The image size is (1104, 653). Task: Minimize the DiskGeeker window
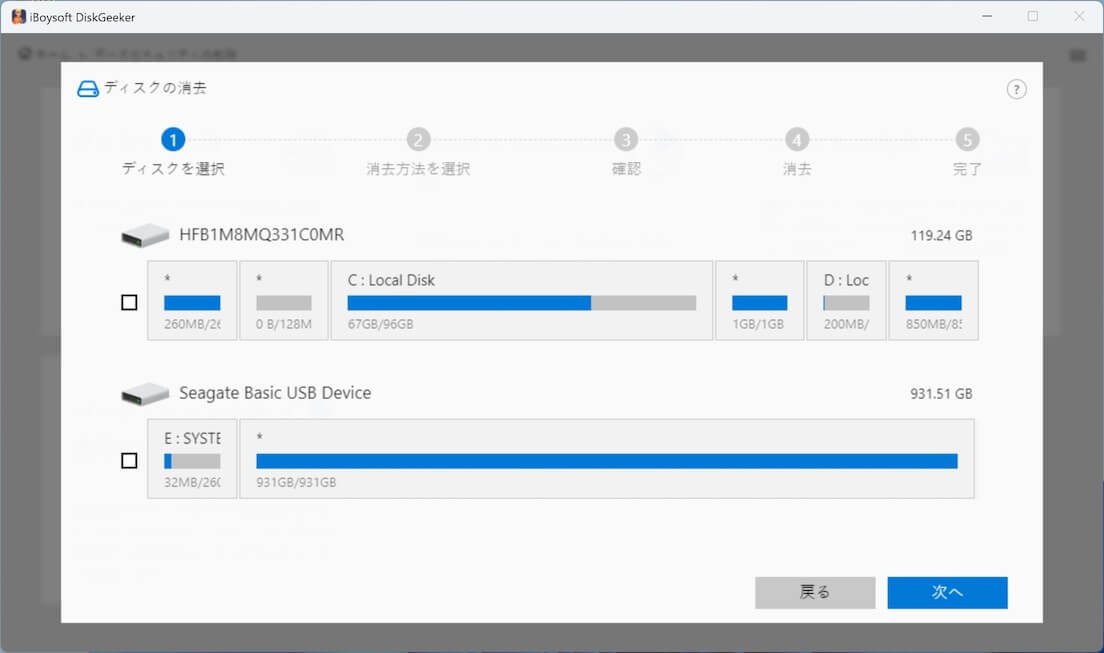pos(987,16)
